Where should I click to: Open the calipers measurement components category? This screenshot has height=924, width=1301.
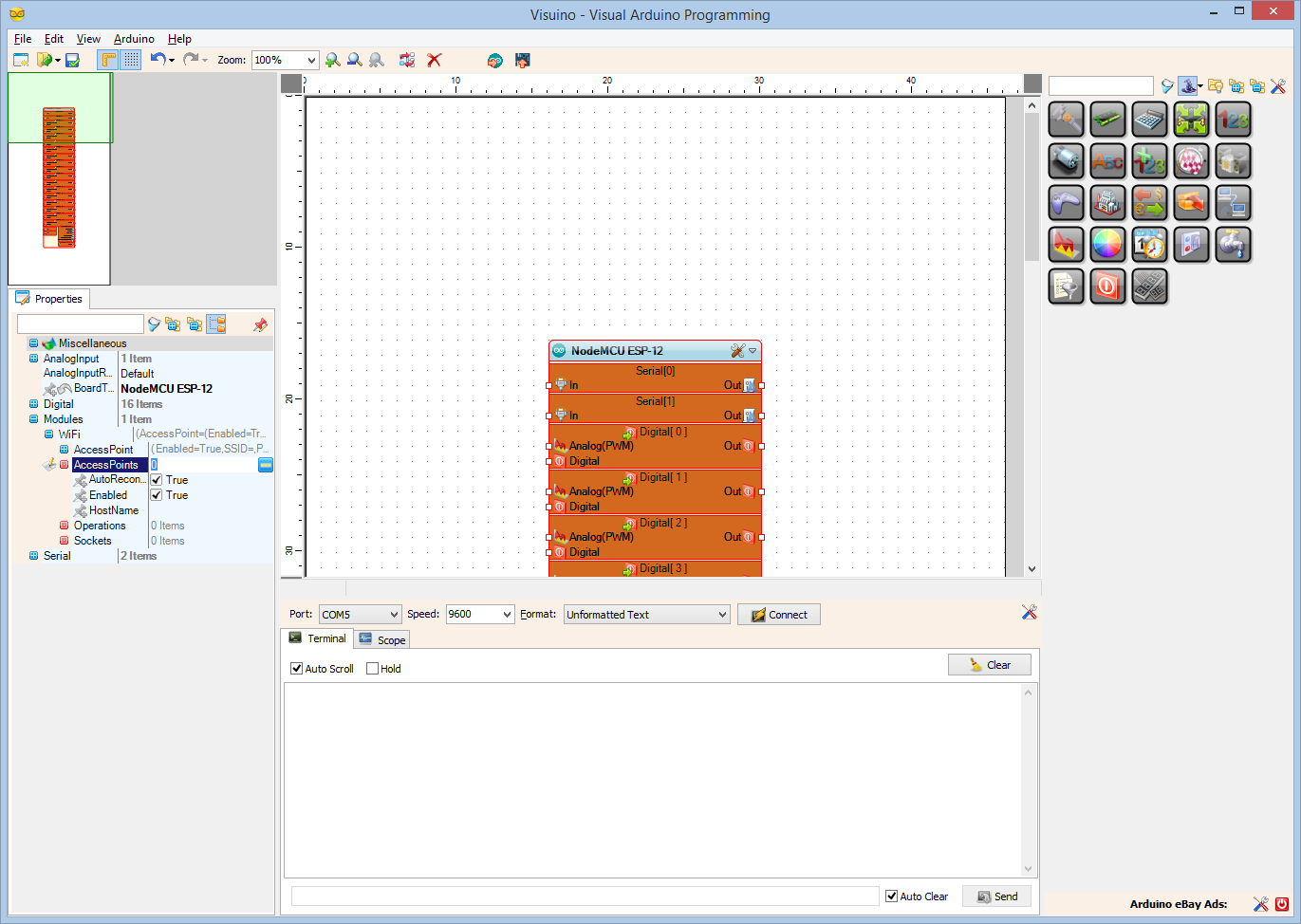(1066, 120)
